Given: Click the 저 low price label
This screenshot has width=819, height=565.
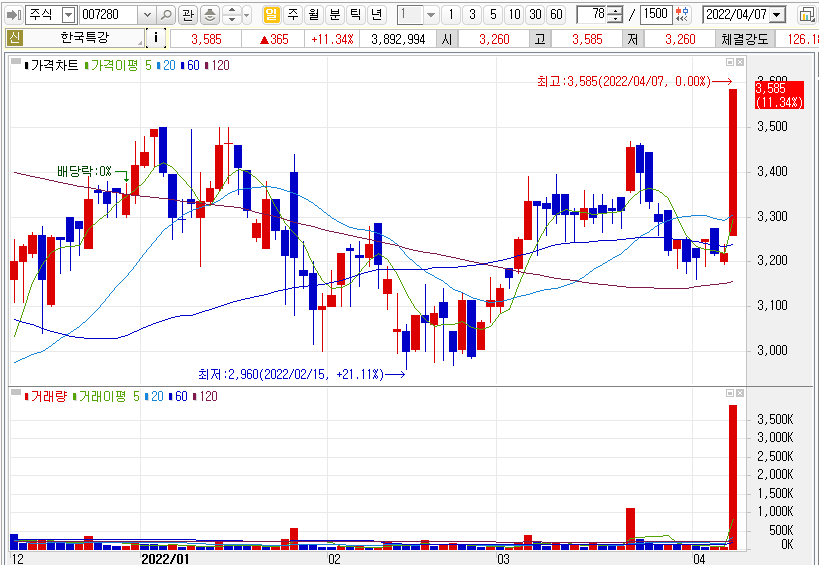Looking at the screenshot, I should 633,39.
